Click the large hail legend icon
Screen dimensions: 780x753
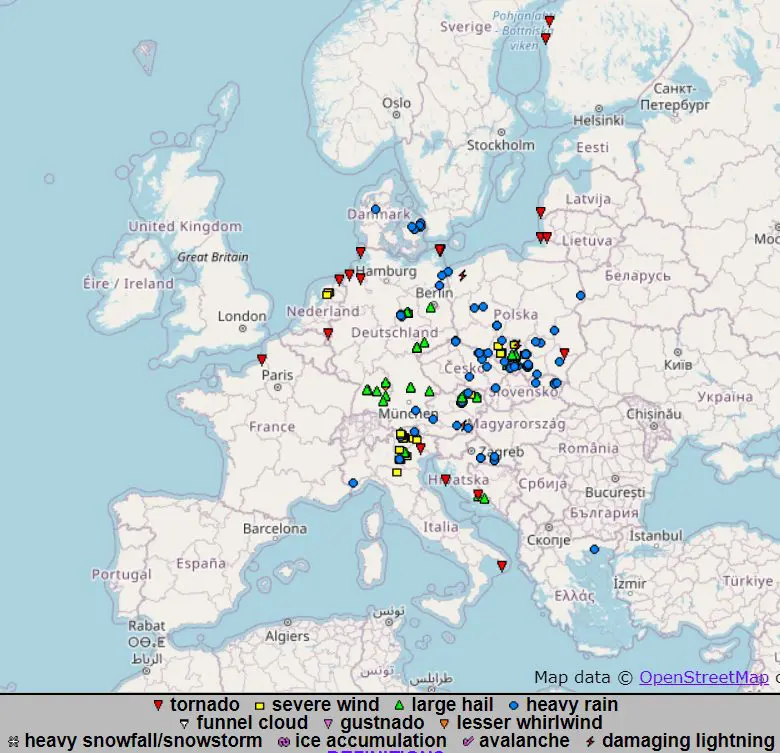pyautogui.click(x=399, y=705)
